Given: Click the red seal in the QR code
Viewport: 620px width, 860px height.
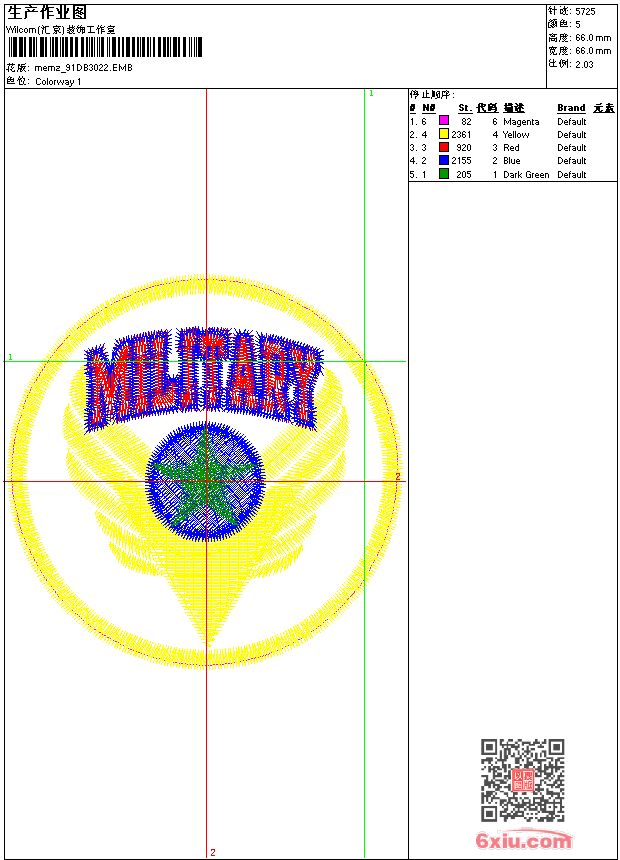Looking at the screenshot, I should (x=523, y=780).
